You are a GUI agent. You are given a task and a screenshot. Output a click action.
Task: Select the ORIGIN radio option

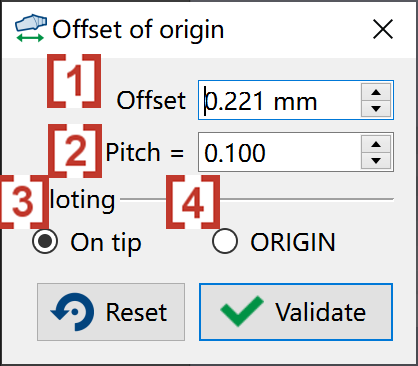[225, 241]
